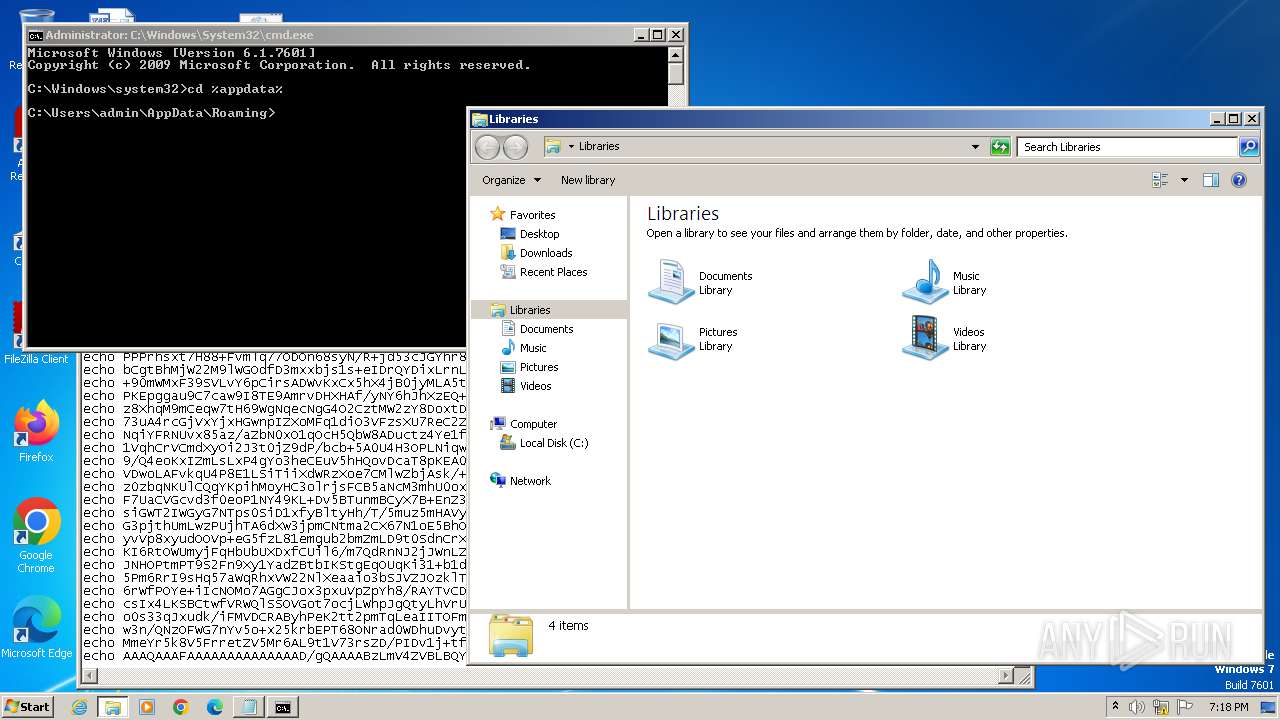Click the Edge icon in taskbar
The height and width of the screenshot is (720, 1280).
coord(215,707)
